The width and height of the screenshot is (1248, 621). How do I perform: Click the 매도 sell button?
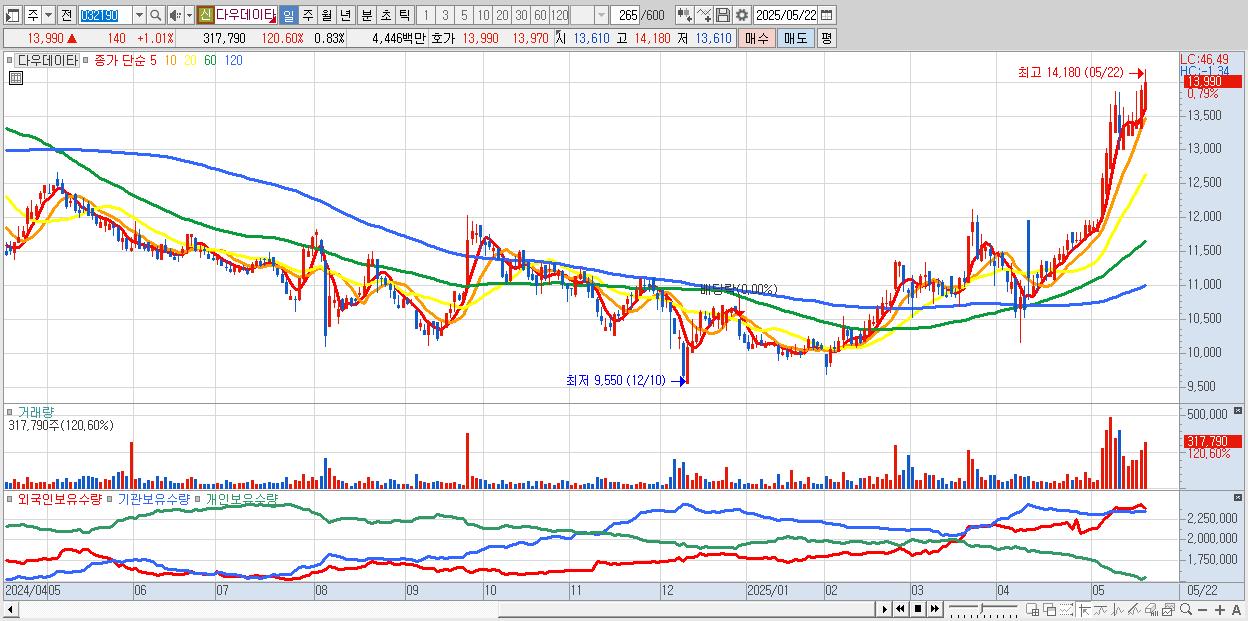795,38
